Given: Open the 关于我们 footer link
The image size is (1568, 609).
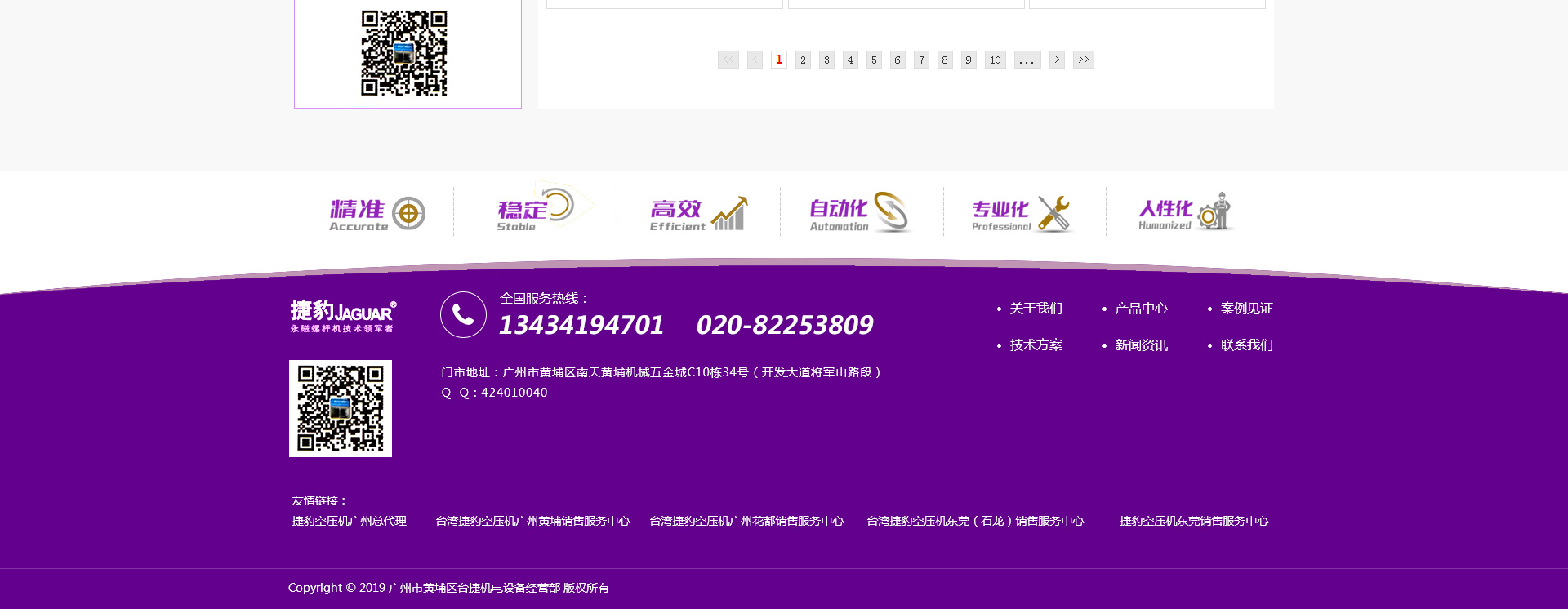Looking at the screenshot, I should pyautogui.click(x=1036, y=309).
